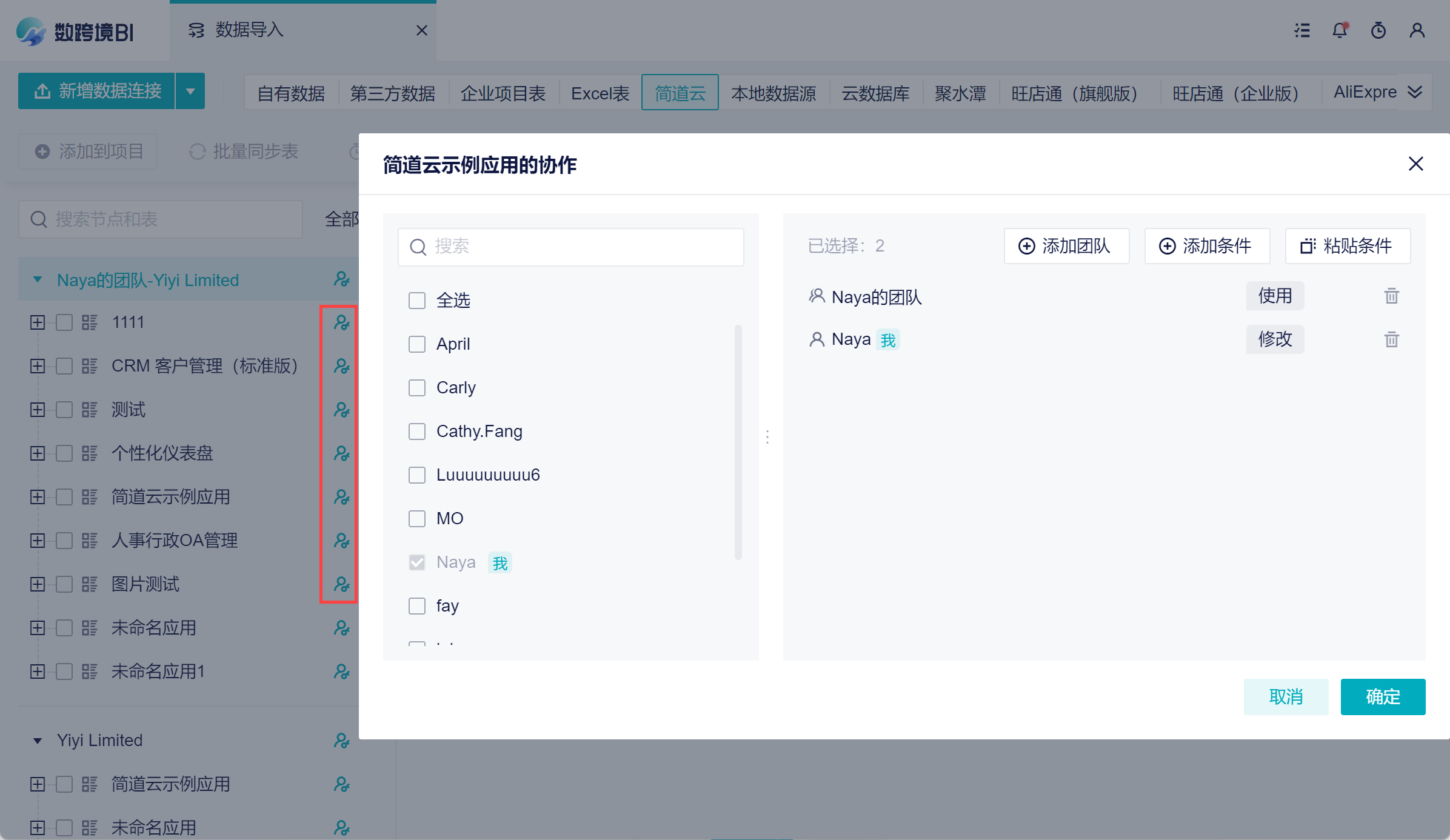Select the Cathy.Fang checkbox
Viewport: 1450px width, 840px height.
[x=417, y=432]
